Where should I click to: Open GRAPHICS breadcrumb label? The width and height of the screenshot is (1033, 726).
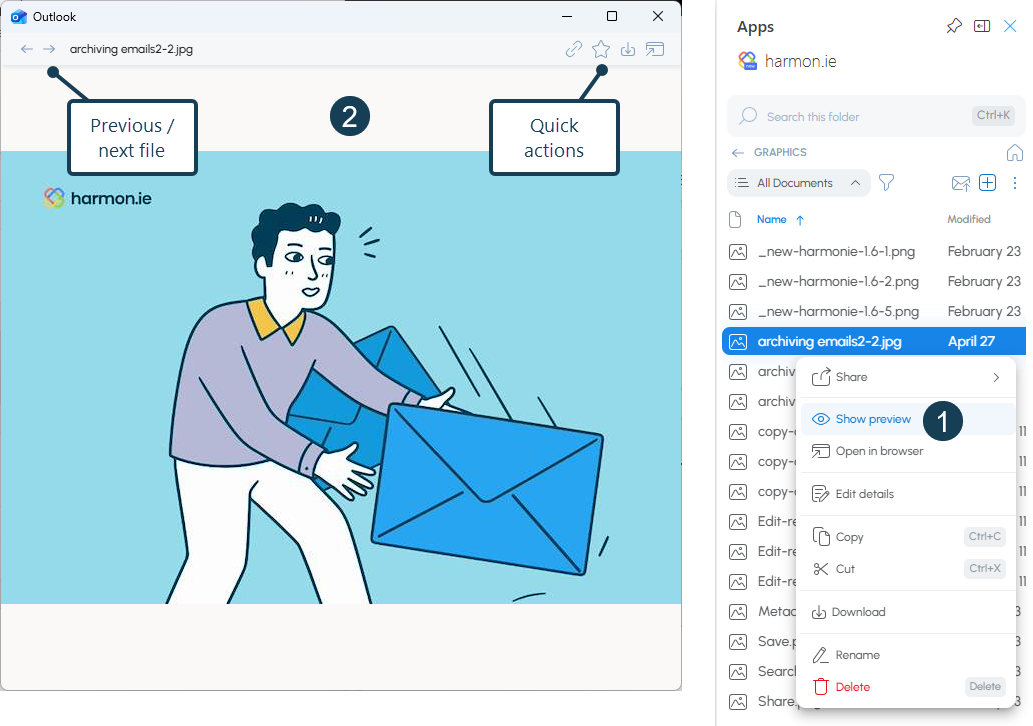(x=780, y=152)
